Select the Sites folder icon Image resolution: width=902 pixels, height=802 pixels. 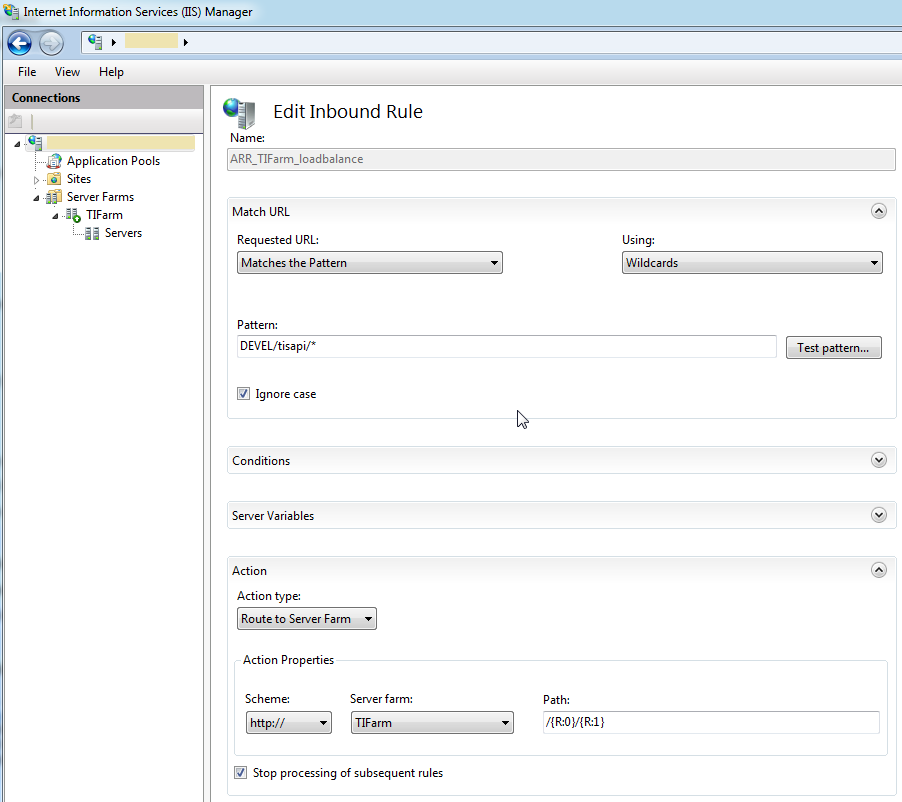point(54,179)
